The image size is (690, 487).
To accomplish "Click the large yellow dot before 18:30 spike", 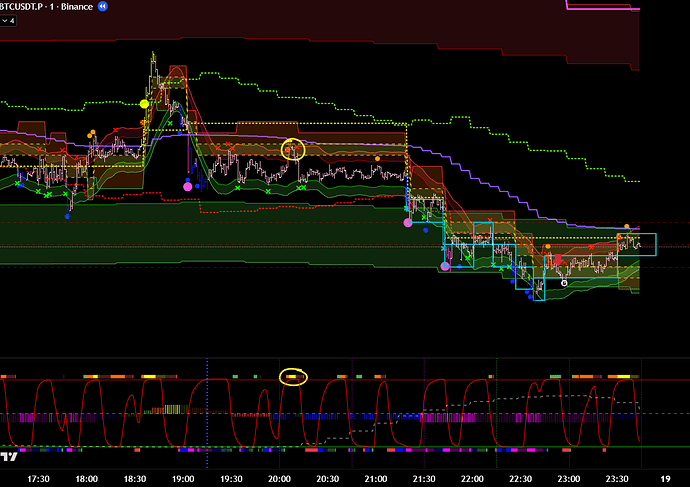I will point(145,104).
